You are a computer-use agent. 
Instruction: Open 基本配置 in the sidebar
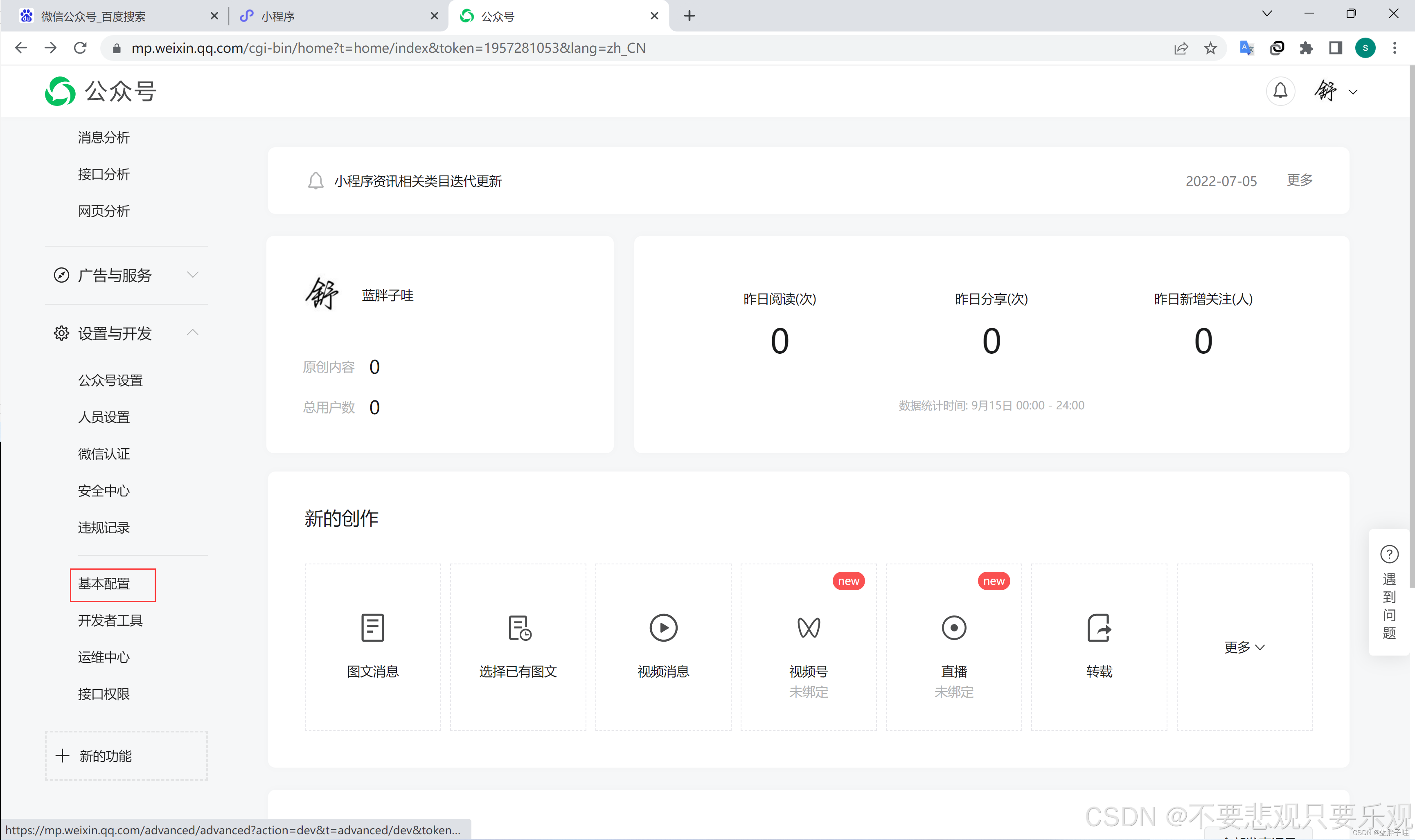[x=104, y=584]
